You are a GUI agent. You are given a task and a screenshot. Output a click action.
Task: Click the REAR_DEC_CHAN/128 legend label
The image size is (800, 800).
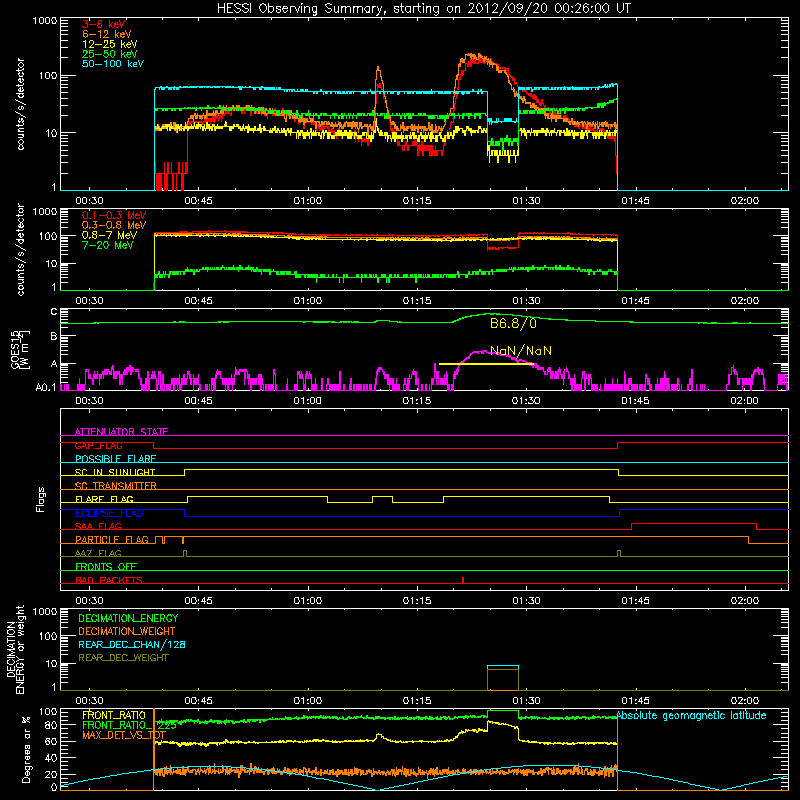point(132,644)
